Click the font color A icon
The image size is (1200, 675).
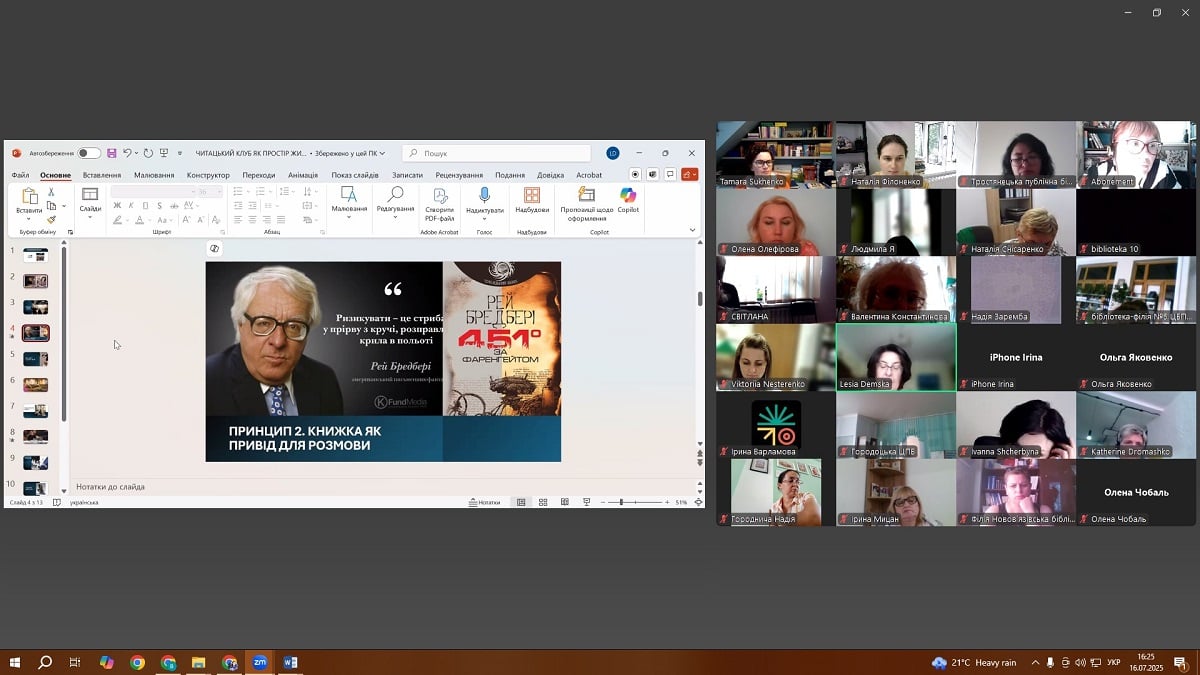[x=141, y=219]
